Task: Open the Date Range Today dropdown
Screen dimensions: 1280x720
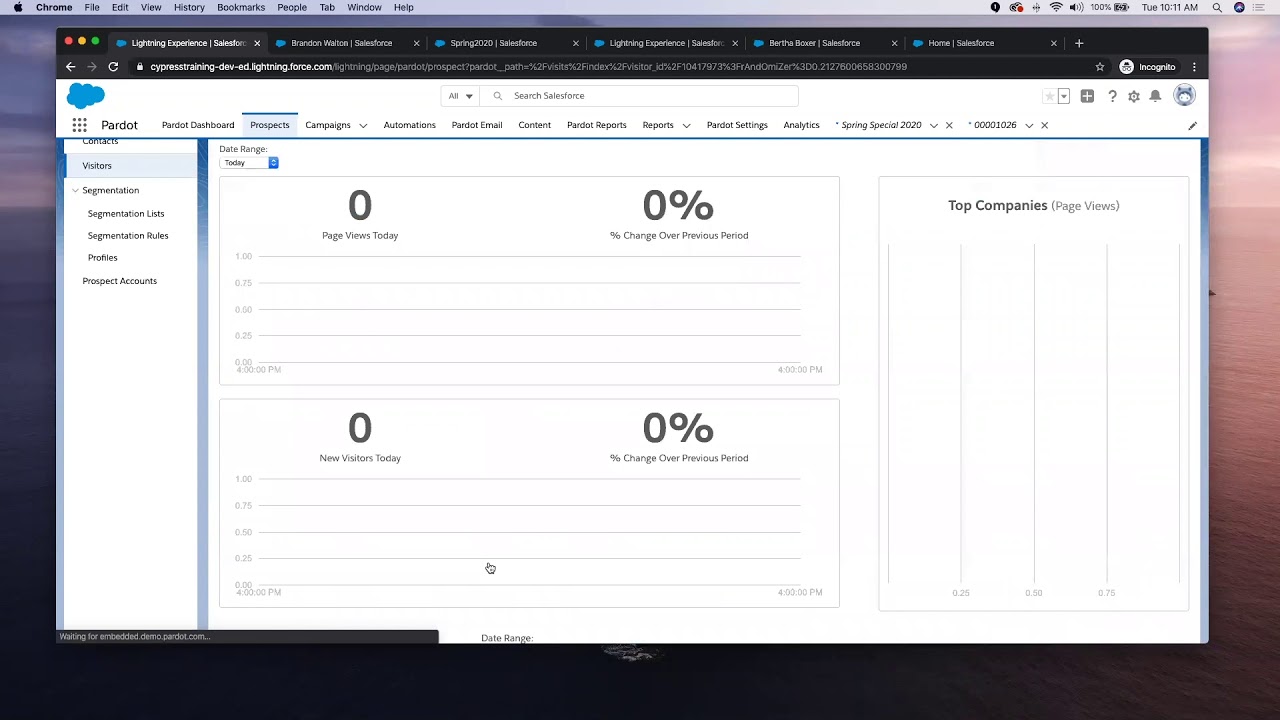Action: coord(249,162)
